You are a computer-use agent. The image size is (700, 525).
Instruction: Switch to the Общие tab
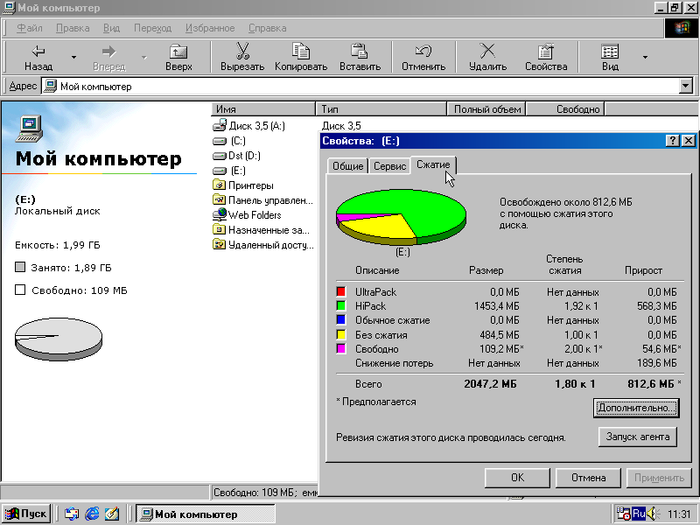(x=347, y=166)
